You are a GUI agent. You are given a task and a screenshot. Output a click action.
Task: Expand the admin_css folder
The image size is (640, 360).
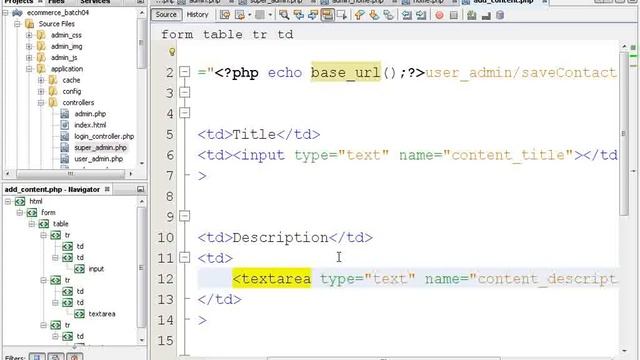[x=29, y=35]
